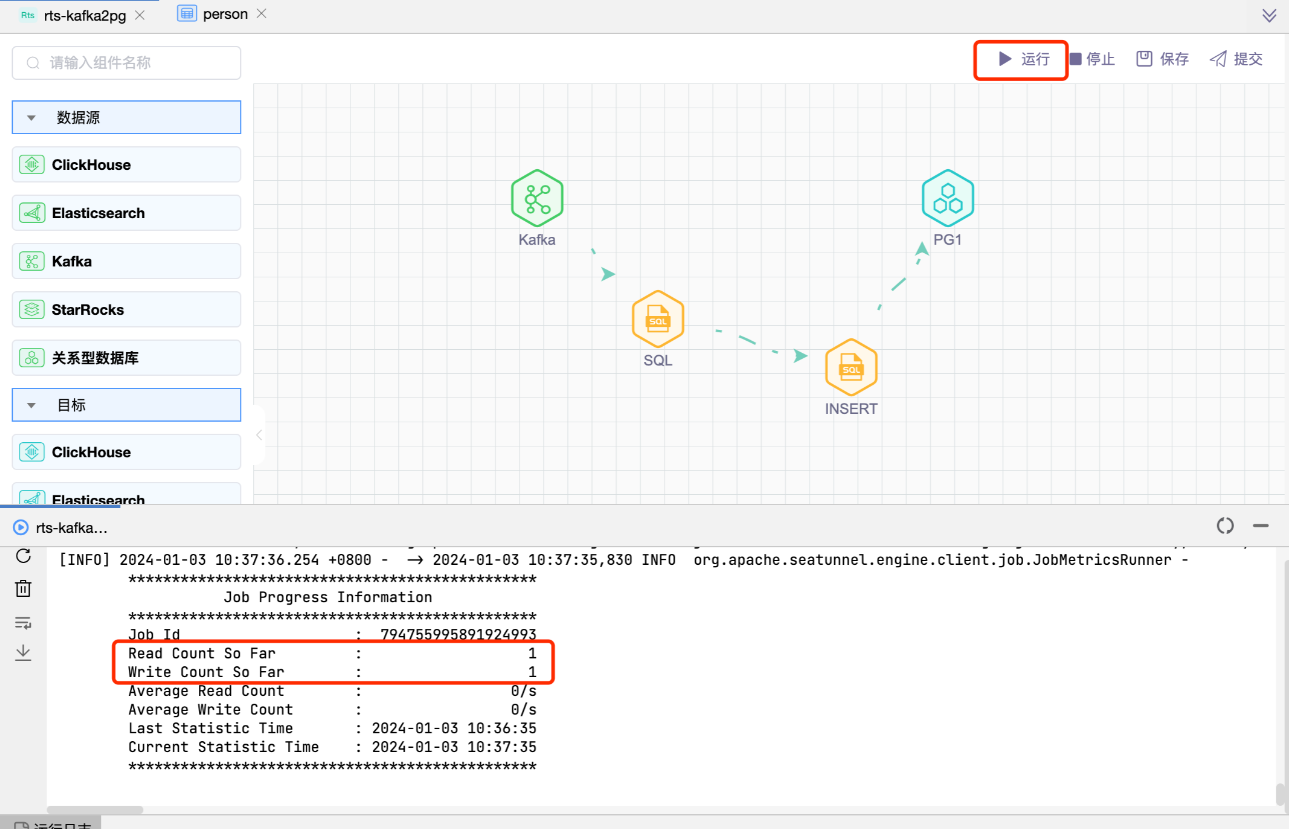The image size is (1289, 829).
Task: Click the Kafka node on canvas
Action: coord(537,198)
